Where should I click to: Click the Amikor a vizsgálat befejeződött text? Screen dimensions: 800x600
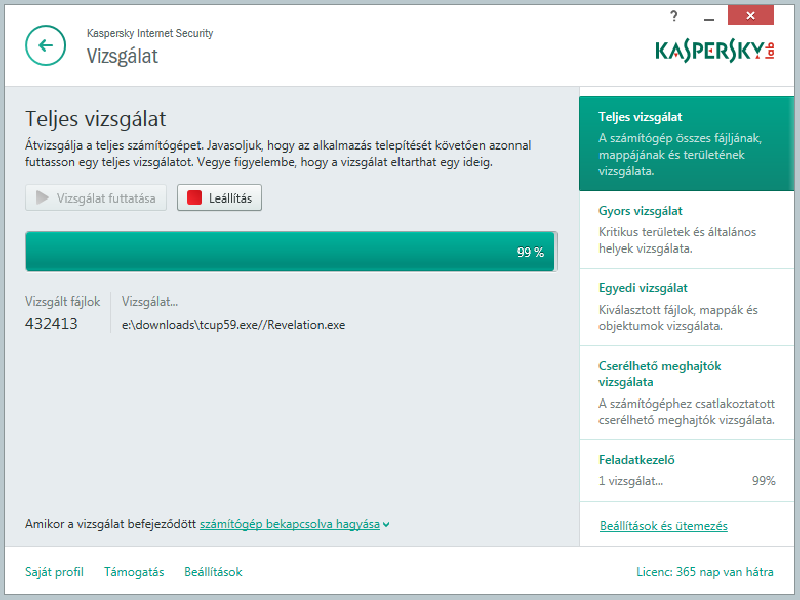[x=110, y=524]
